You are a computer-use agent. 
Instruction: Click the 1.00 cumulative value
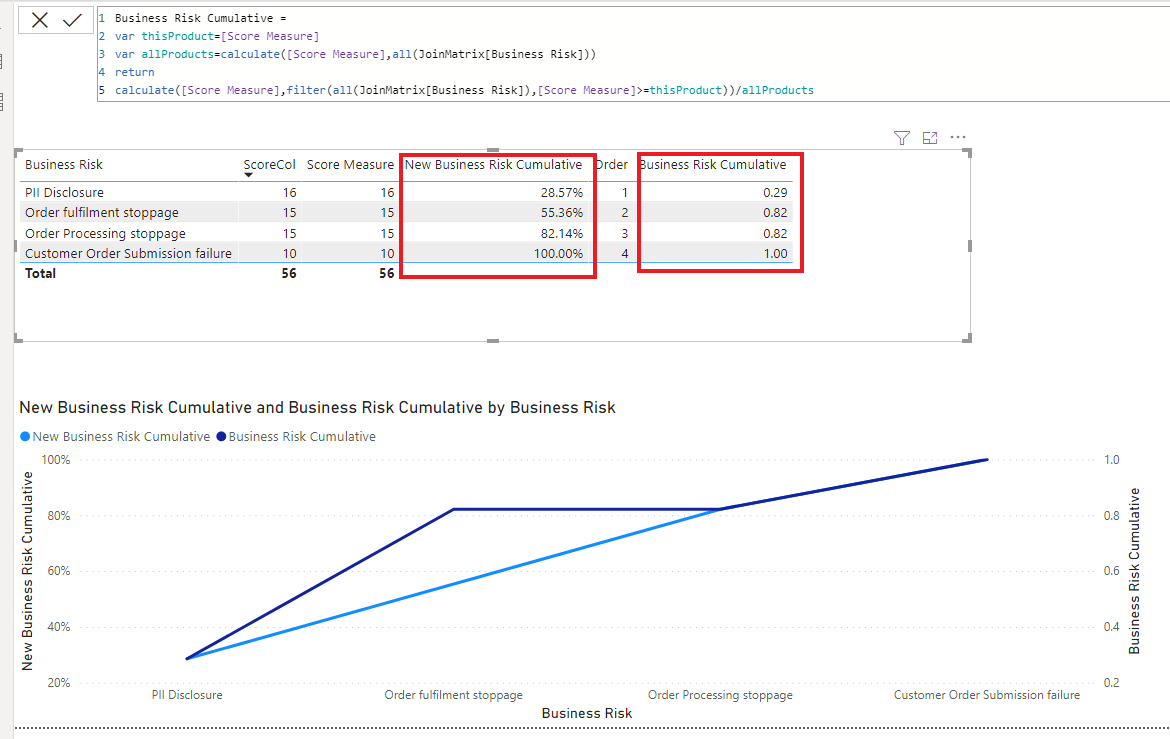(775, 254)
